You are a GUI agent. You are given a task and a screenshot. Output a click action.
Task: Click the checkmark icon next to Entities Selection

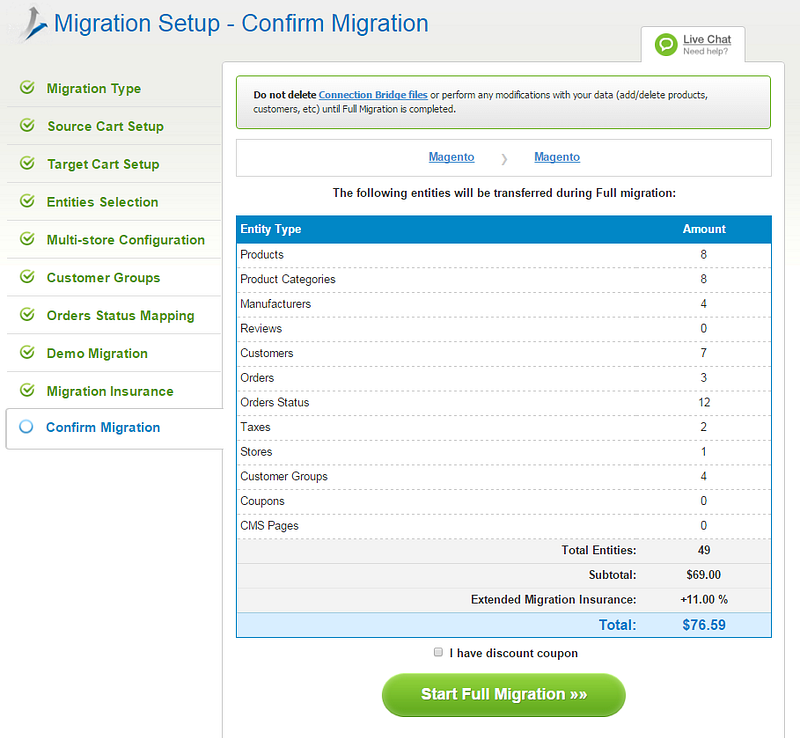[x=27, y=201]
